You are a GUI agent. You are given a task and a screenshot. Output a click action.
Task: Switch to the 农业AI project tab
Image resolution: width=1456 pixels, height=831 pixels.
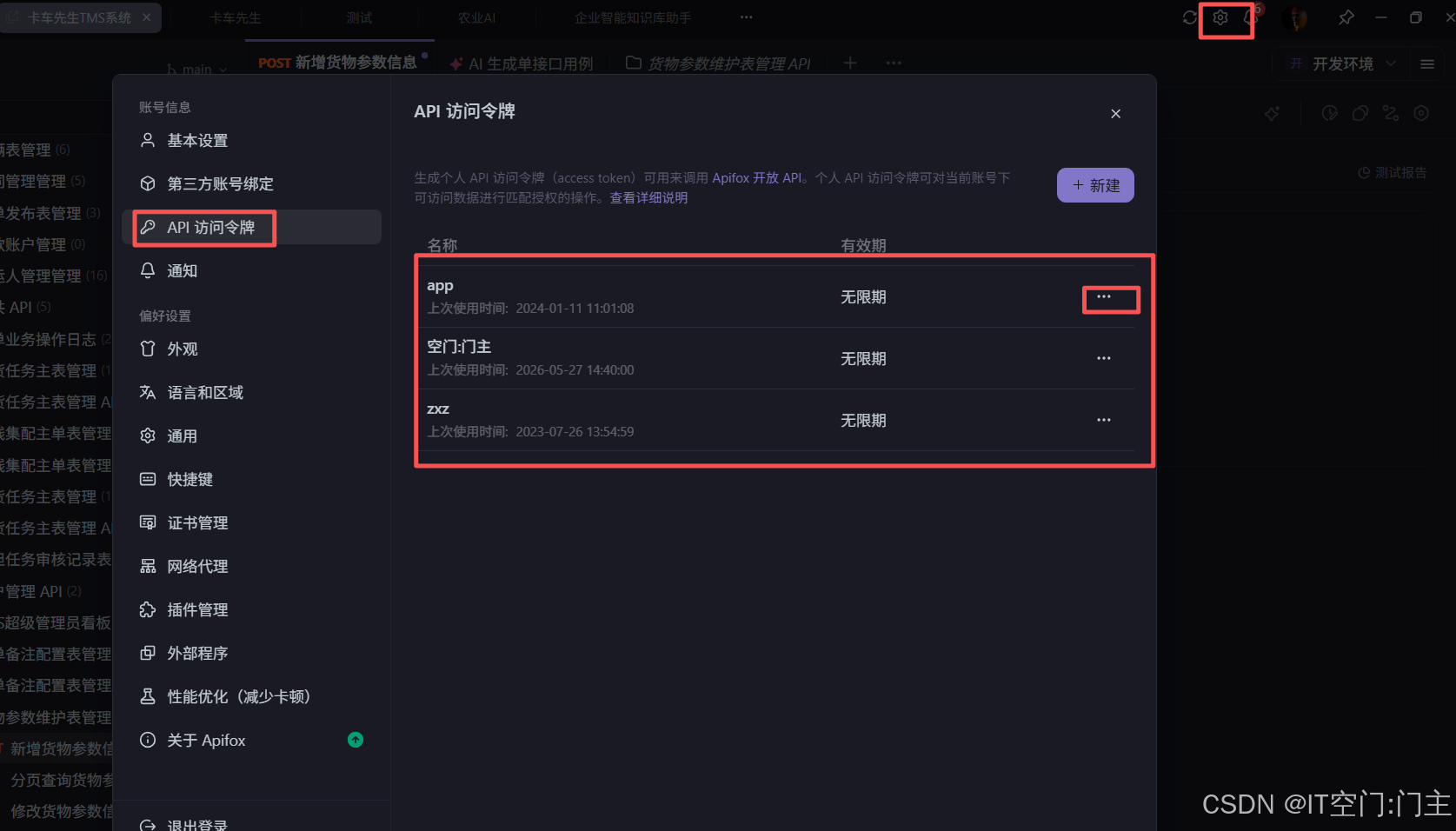coord(476,17)
